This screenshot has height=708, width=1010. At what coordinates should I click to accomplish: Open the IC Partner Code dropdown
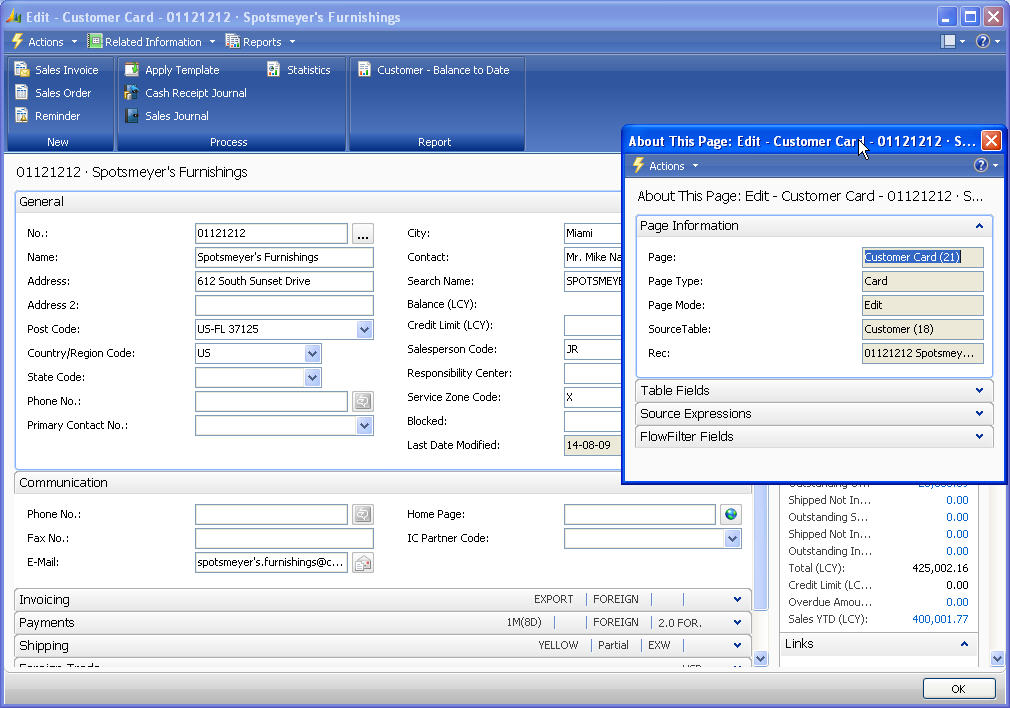coord(732,538)
